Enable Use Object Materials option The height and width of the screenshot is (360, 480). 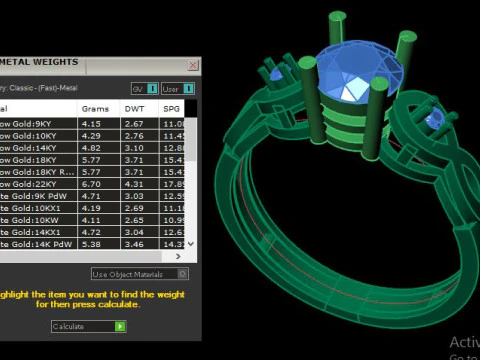[x=182, y=274]
